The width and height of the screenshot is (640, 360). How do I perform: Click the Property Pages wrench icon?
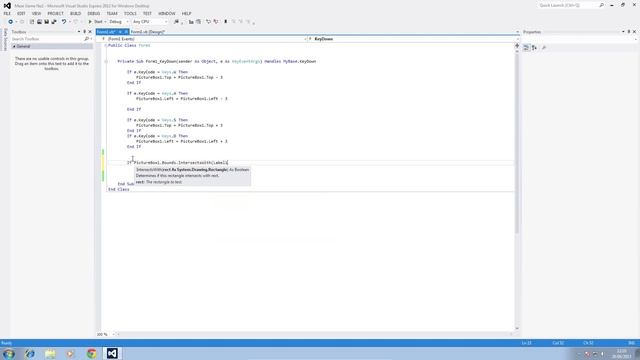click(x=544, y=48)
